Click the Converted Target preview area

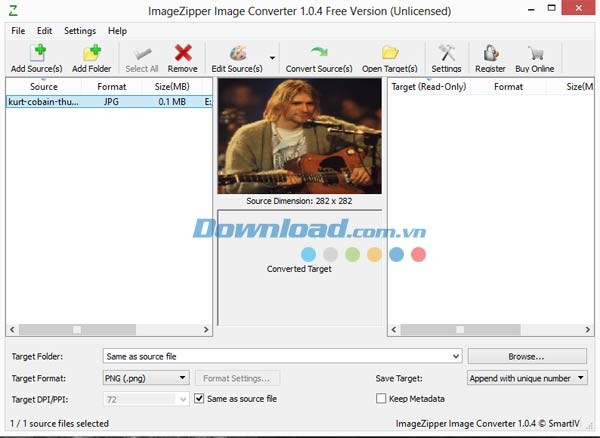(x=300, y=268)
